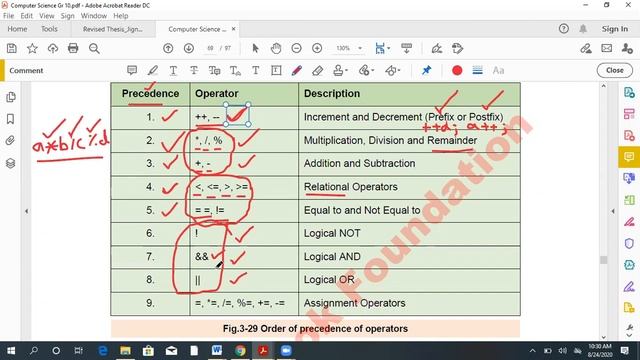Open Microsoft Word from the taskbar
640x360 pixels.
pyautogui.click(x=217, y=351)
